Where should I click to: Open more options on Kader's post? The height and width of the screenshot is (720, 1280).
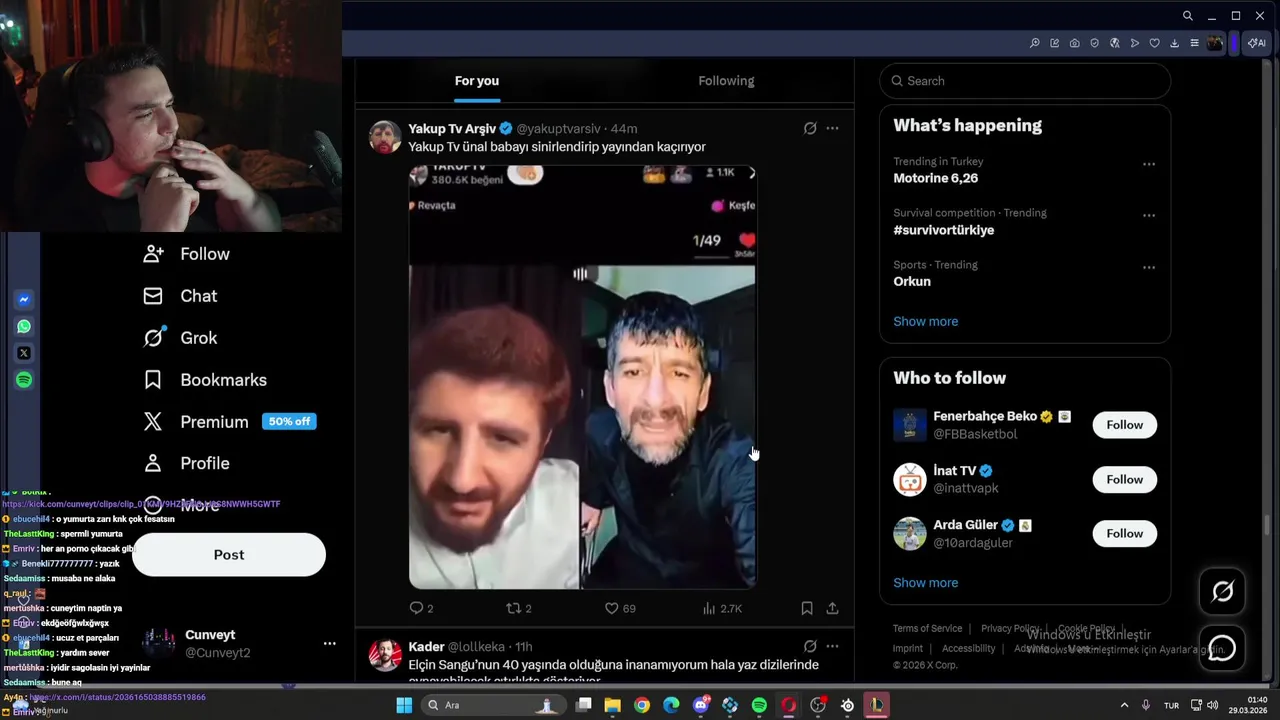[832, 646]
